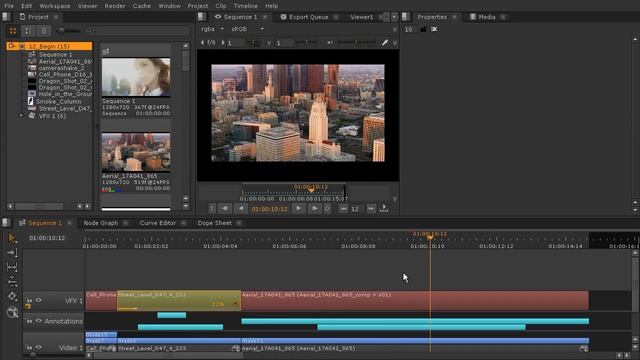Select the slip clip tool in timeline
Image resolution: width=640 pixels, height=360 pixels.
(x=12, y=267)
